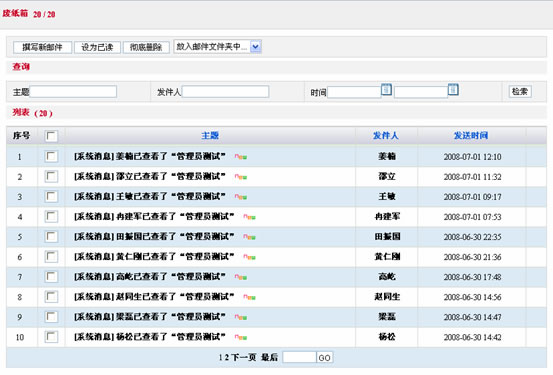Click the end time input field
This screenshot has width=553, height=375.
(421, 92)
